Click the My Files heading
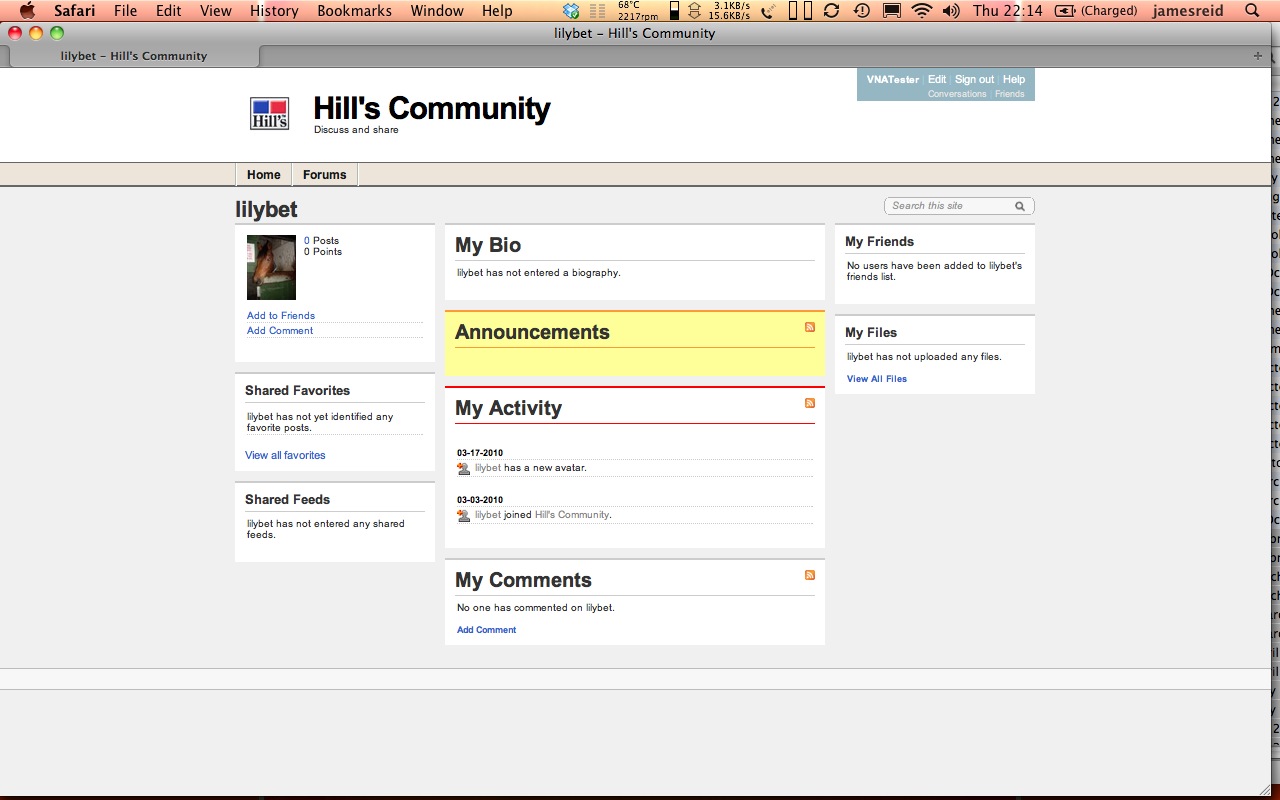Image resolution: width=1280 pixels, height=800 pixels. [871, 333]
